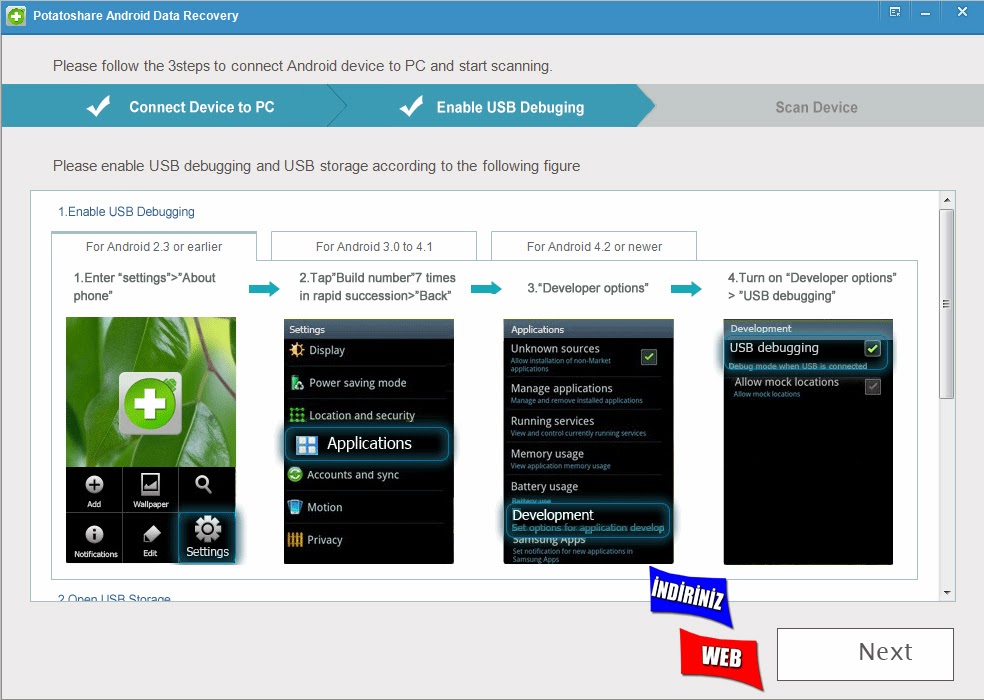The image size is (984, 700).
Task: Click the search magnifier icon in phone image
Action: click(x=203, y=484)
